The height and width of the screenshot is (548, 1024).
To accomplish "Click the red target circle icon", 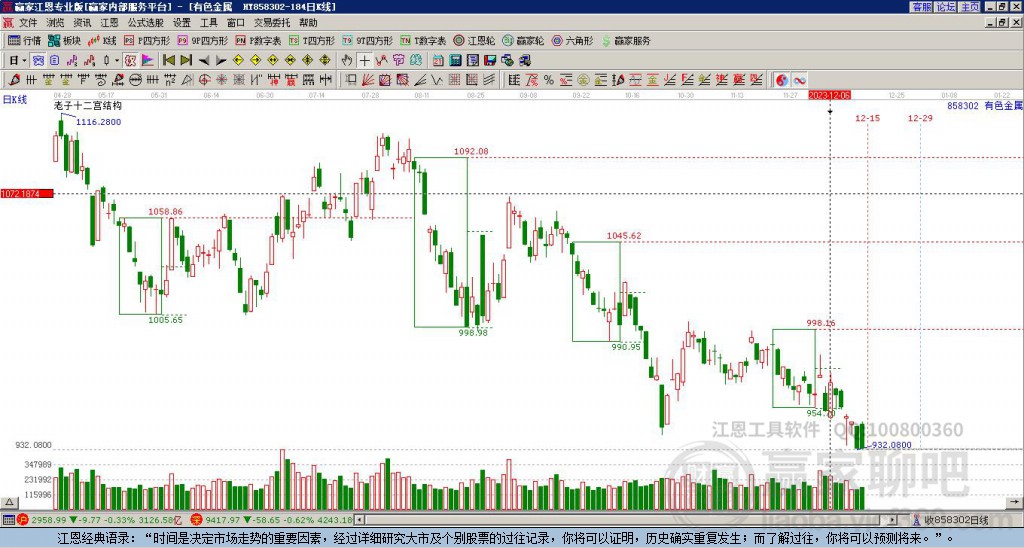I will [204, 80].
